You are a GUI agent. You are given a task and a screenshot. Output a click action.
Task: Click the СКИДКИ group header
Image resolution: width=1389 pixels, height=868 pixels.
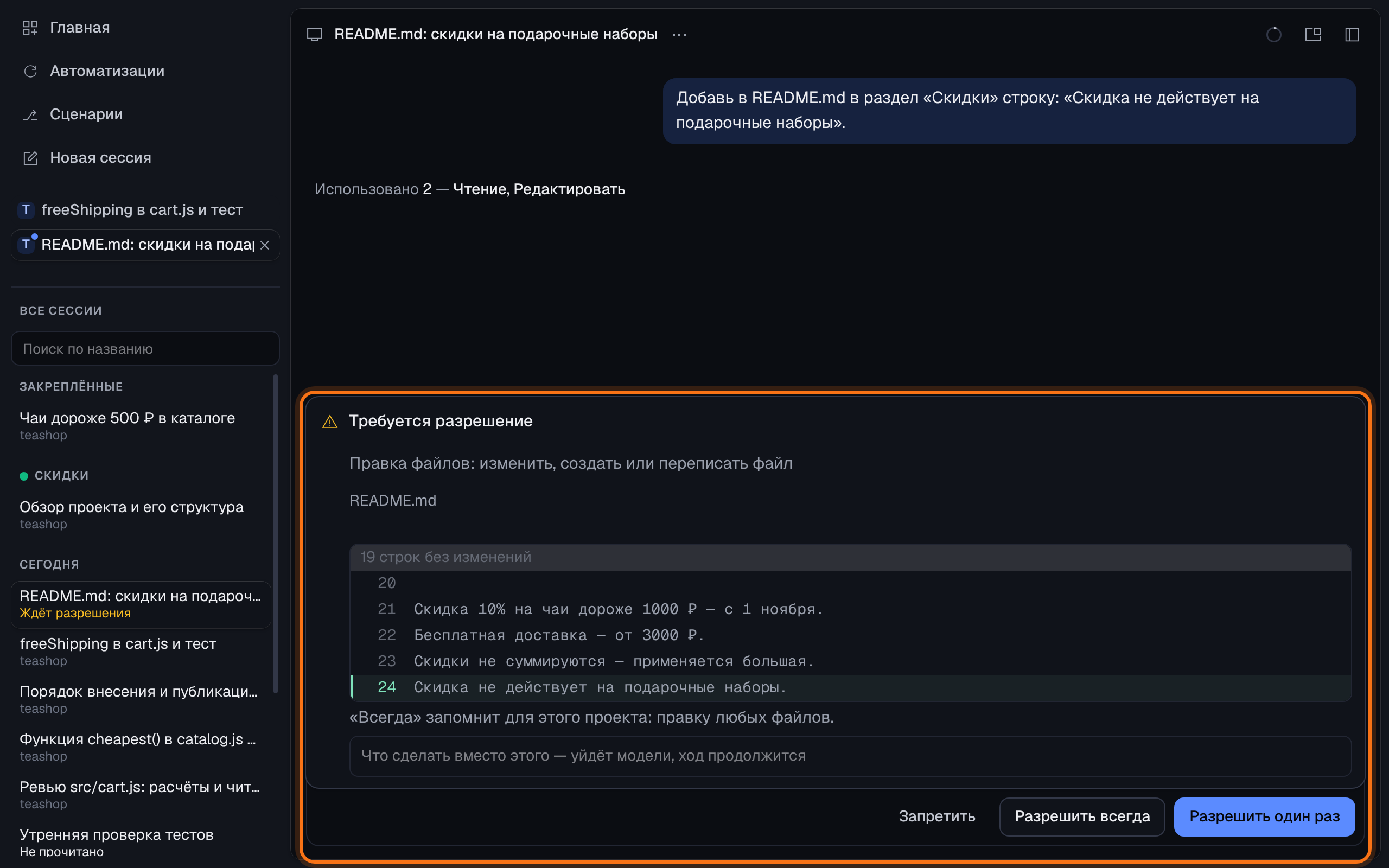61,476
